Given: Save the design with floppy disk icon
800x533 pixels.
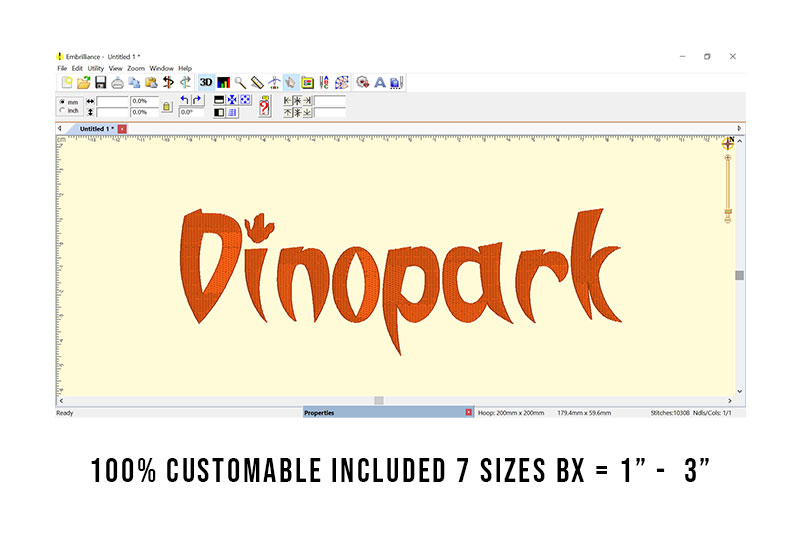Looking at the screenshot, I should 101,83.
